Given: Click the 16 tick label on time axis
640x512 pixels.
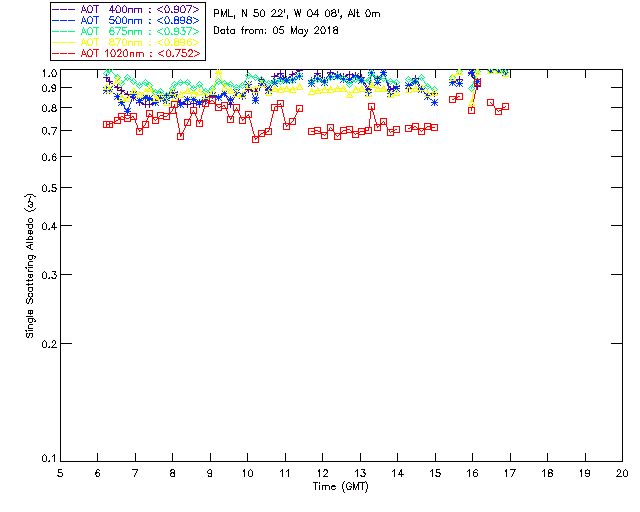Looking at the screenshot, I should tap(473, 473).
